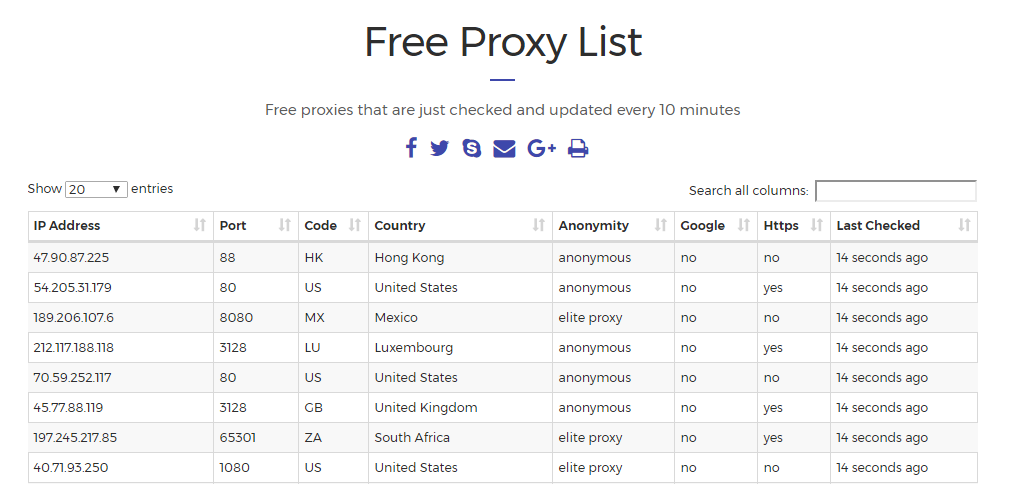The image size is (1011, 484).
Task: Sort by IP Address using its arrows icon
Action: (x=200, y=225)
